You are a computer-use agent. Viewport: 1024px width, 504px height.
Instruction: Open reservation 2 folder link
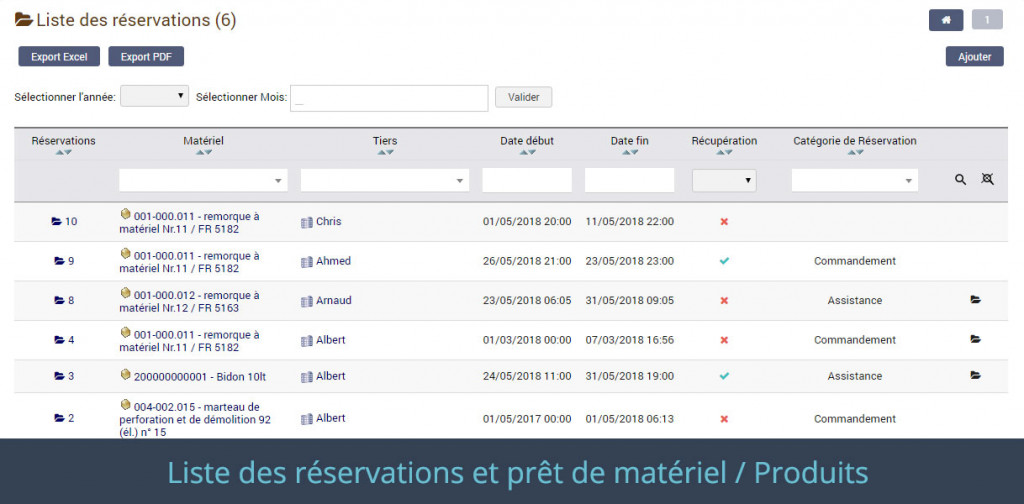point(64,418)
